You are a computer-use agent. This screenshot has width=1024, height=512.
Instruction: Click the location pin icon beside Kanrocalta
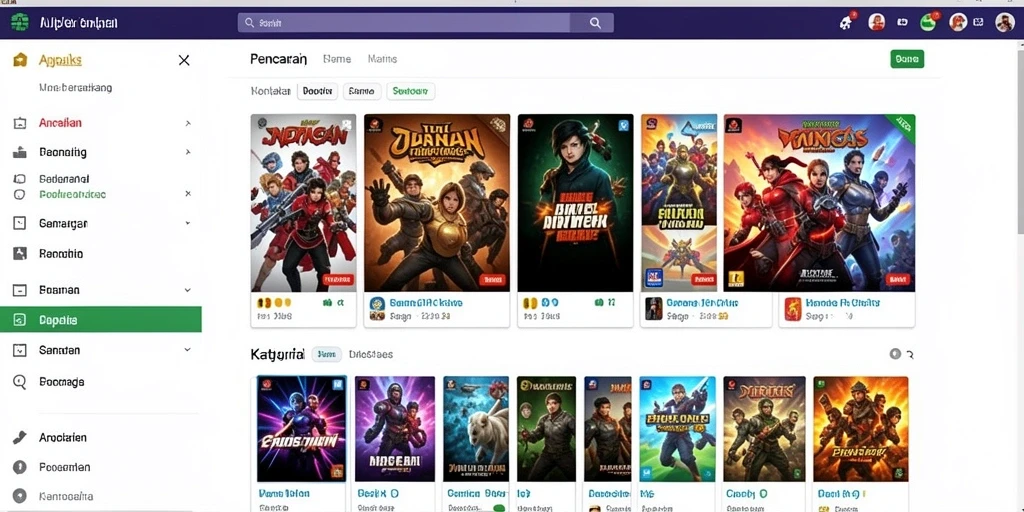[x=20, y=496]
